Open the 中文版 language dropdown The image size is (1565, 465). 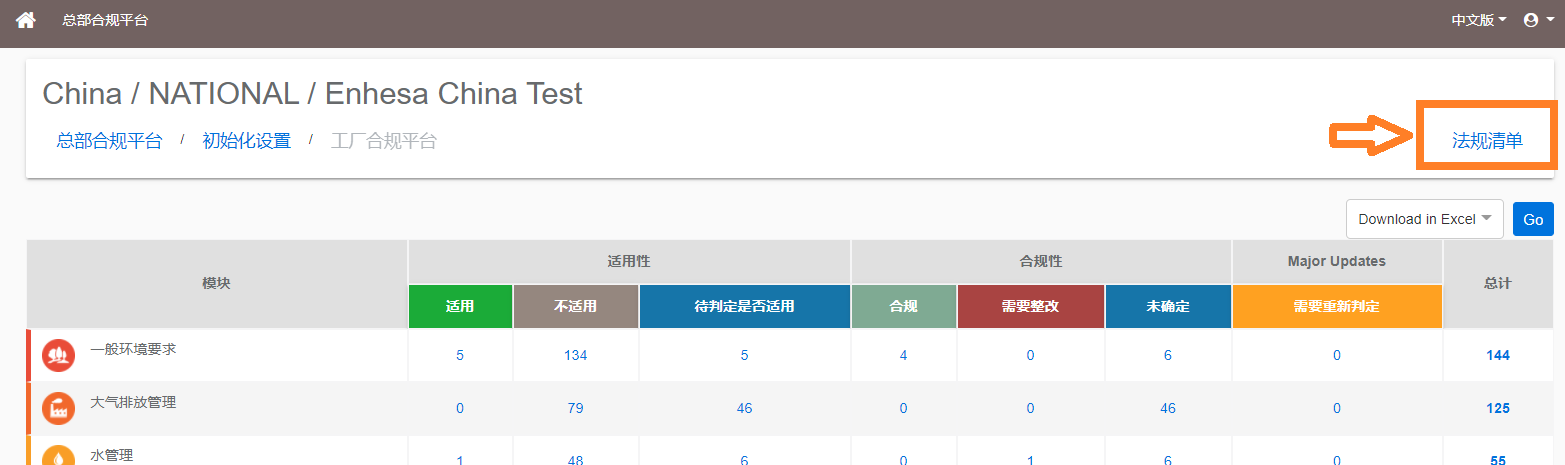click(x=1478, y=20)
